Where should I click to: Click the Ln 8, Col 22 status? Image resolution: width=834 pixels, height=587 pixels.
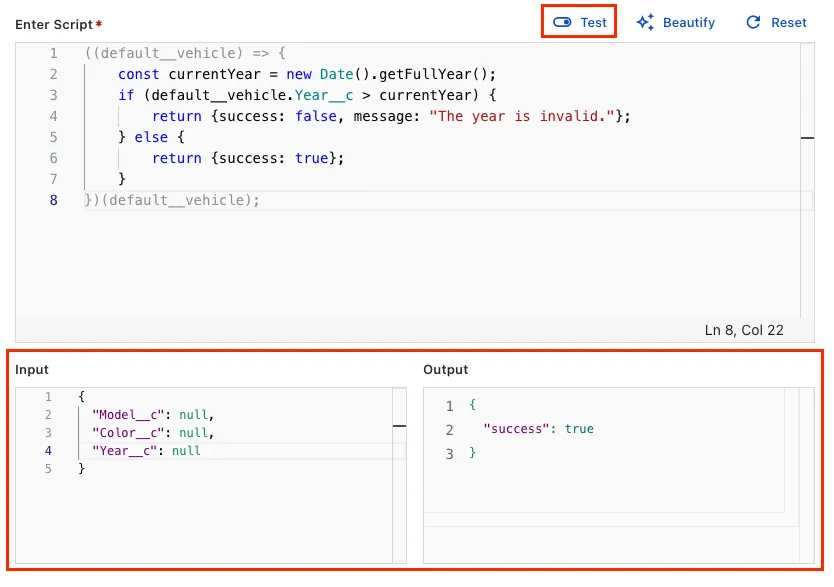click(x=744, y=330)
